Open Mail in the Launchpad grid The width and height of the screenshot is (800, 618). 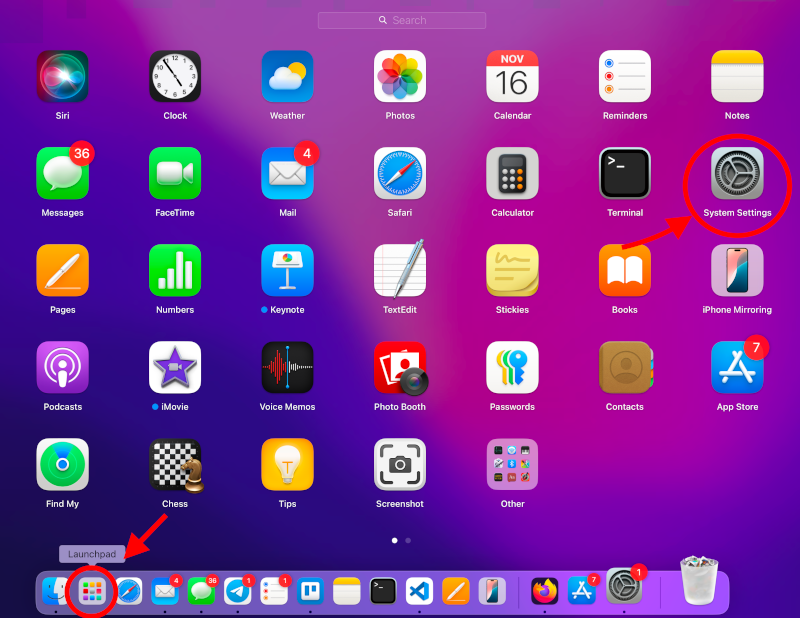coord(287,173)
